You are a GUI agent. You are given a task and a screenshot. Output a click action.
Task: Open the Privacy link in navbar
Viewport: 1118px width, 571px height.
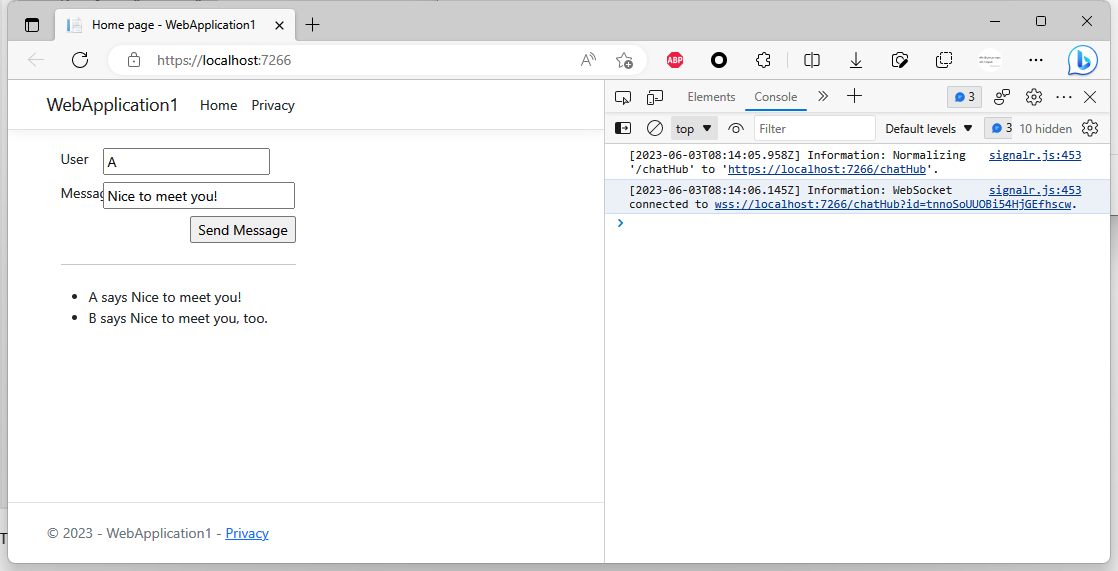(273, 105)
